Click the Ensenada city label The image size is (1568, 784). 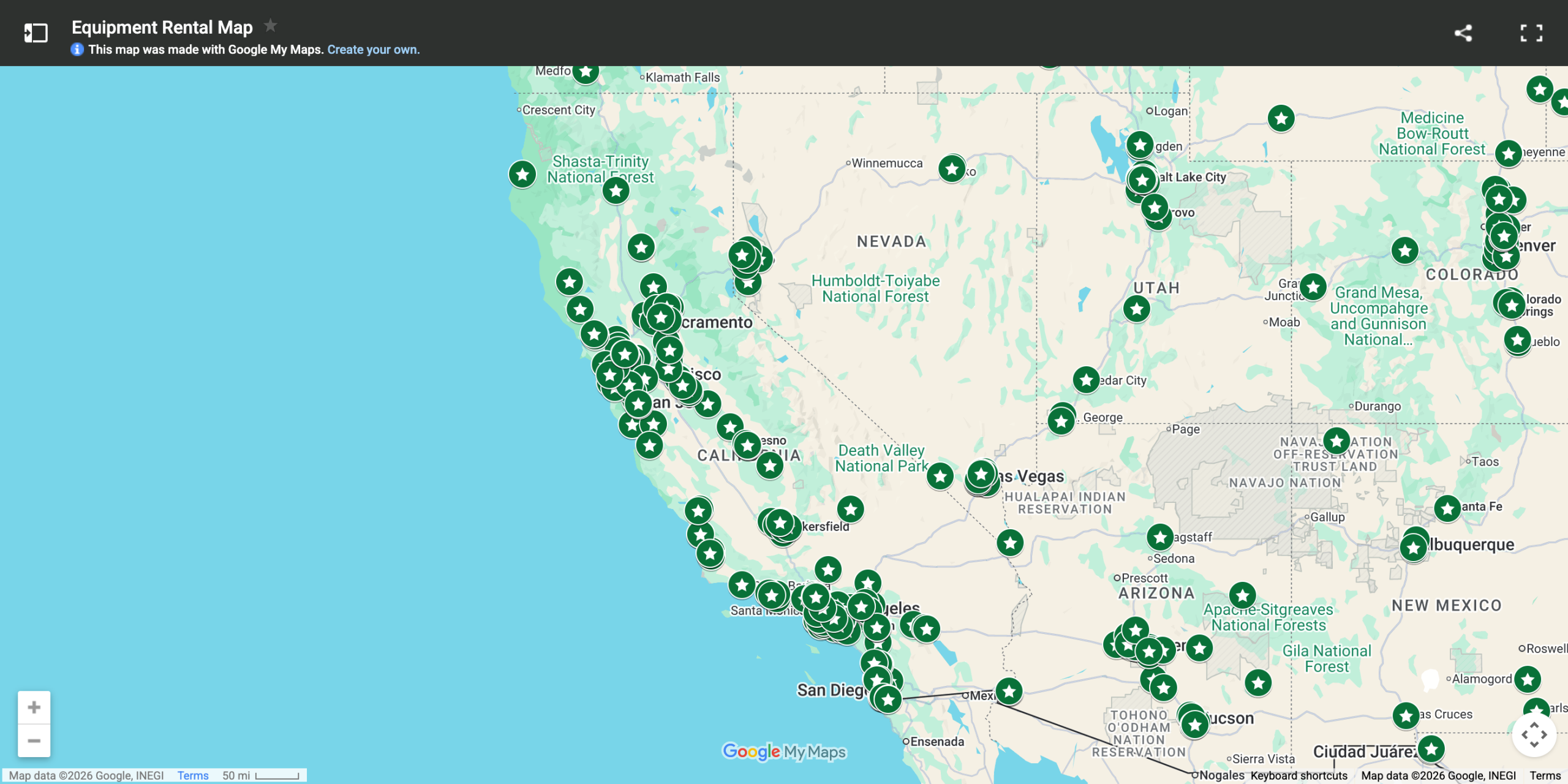coord(937,742)
